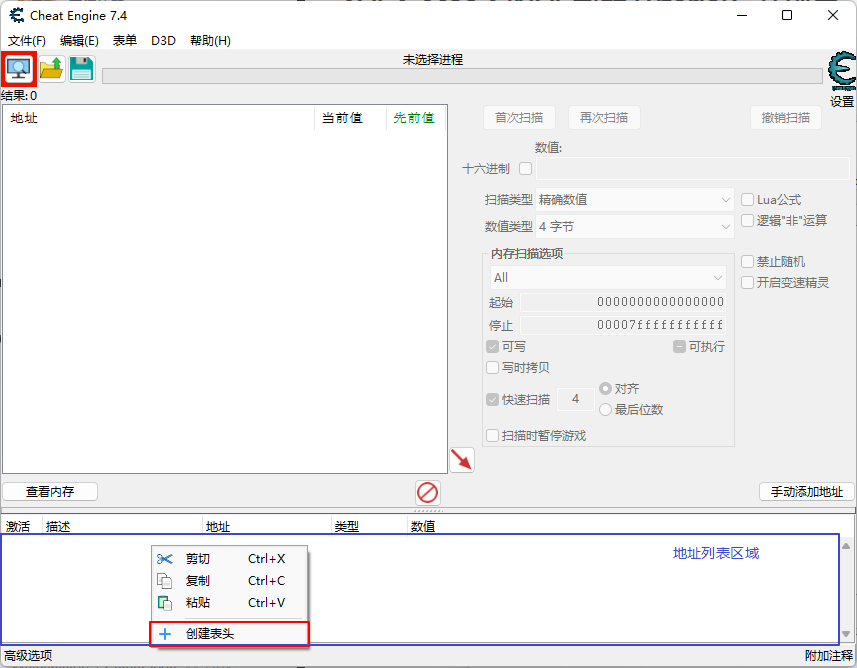Click the 首次扫描 button
Viewport: 857px width, 668px height.
[x=519, y=117]
